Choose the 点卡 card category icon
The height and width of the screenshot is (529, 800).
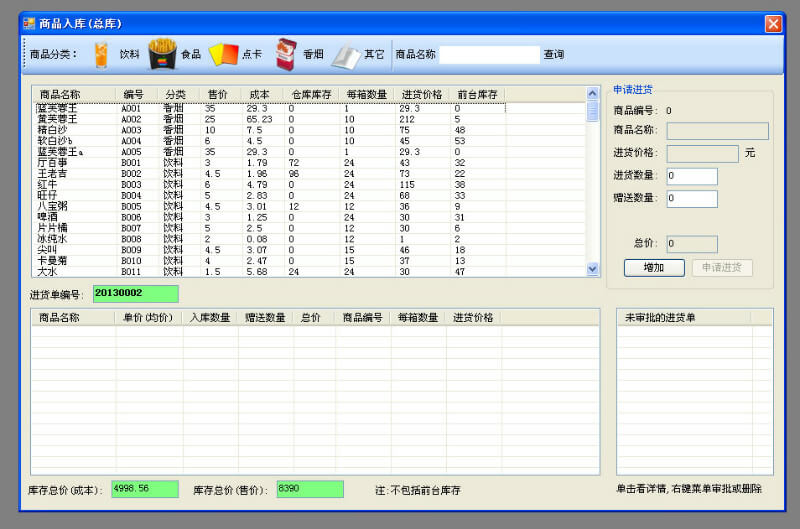pyautogui.click(x=223, y=54)
